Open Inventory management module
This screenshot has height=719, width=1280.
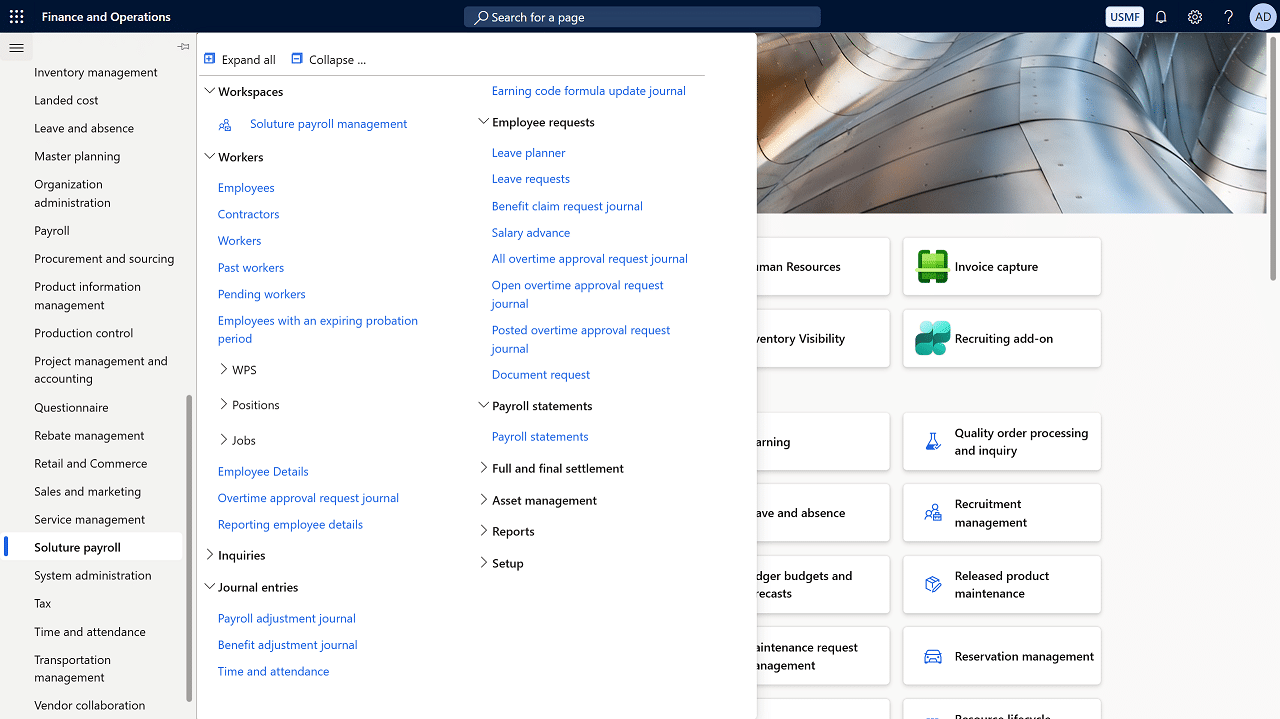96,72
